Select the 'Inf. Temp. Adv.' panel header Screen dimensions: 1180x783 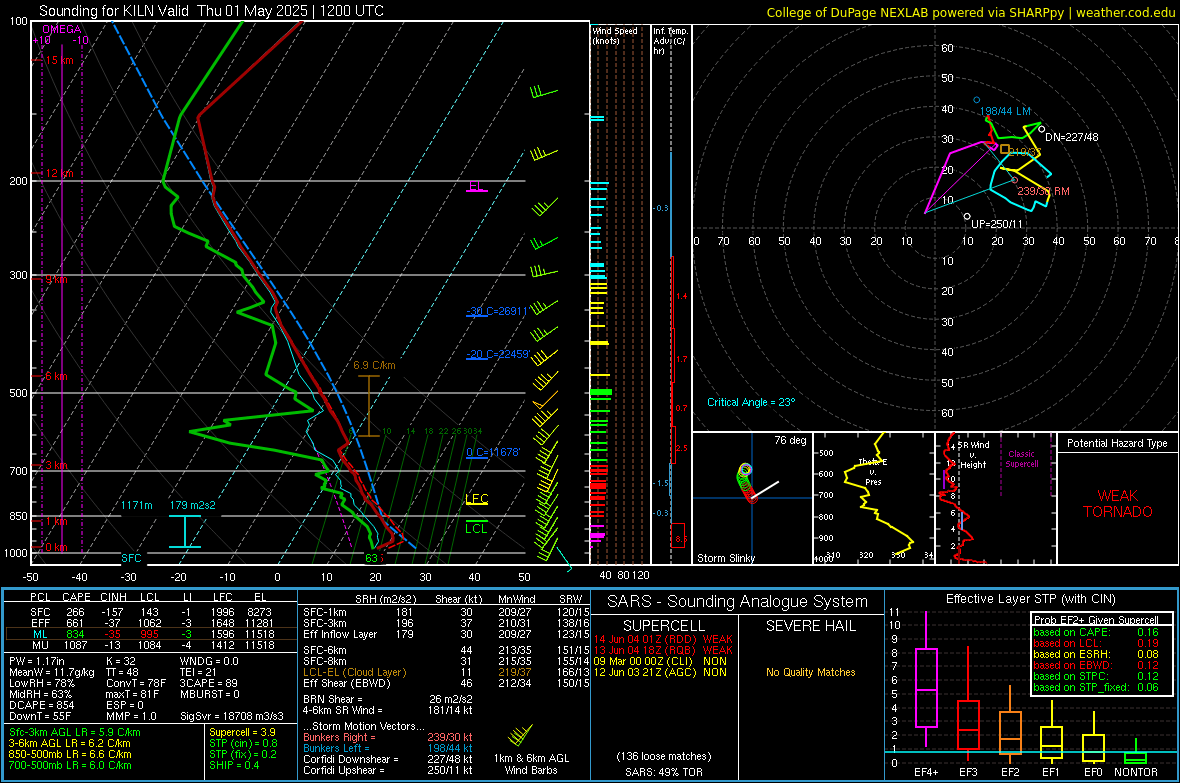[670, 41]
